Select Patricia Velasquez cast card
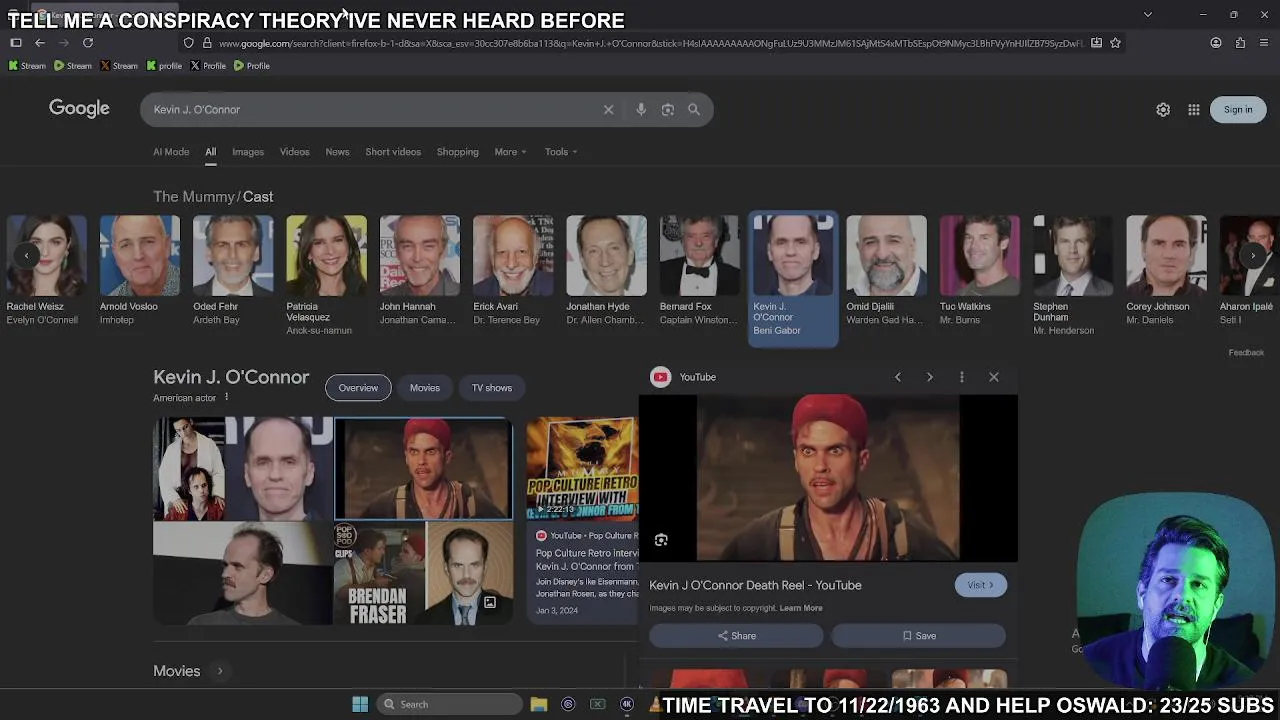The width and height of the screenshot is (1280, 720). [326, 275]
